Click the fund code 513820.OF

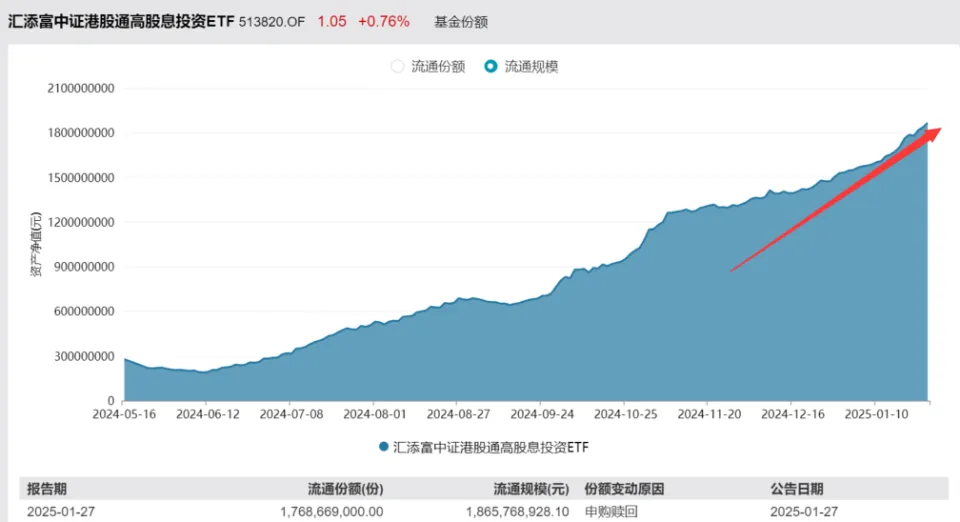pyautogui.click(x=272, y=21)
